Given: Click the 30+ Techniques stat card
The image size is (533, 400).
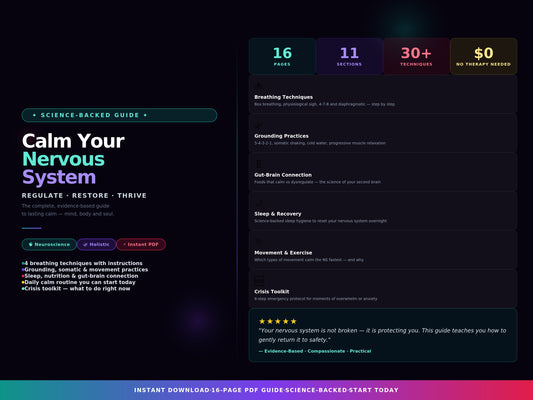Looking at the screenshot, I should point(416,56).
